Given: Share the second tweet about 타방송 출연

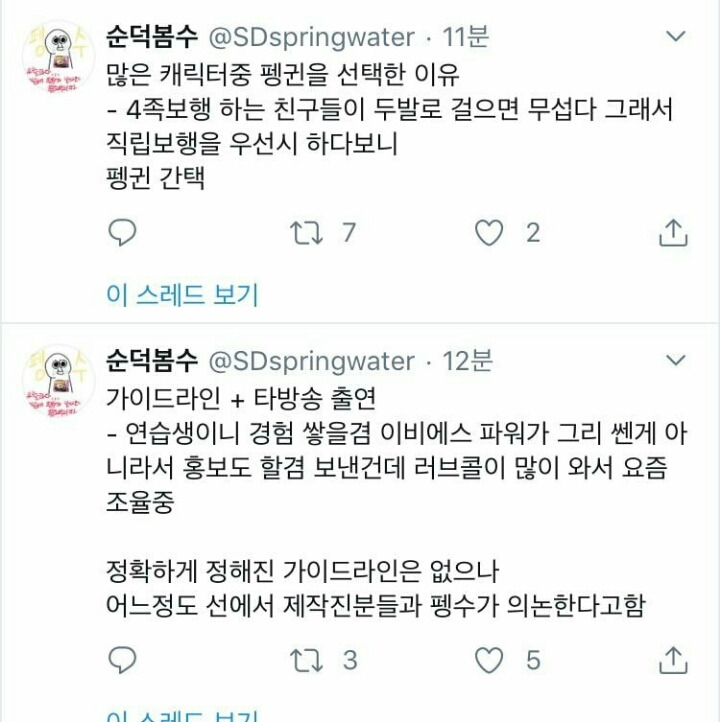Looking at the screenshot, I should [673, 660].
